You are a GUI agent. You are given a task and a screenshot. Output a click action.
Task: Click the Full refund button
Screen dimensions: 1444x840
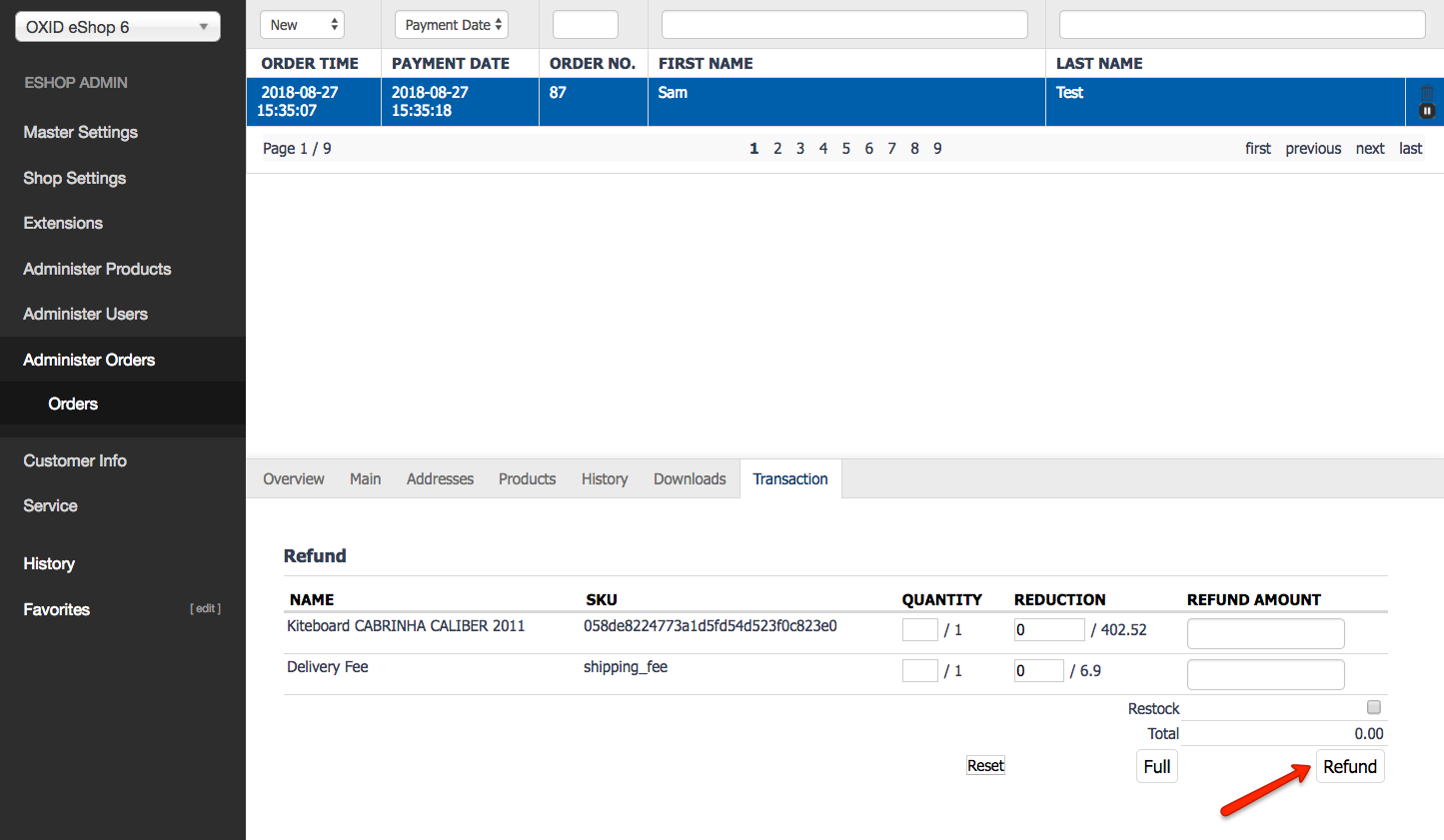(x=1156, y=766)
